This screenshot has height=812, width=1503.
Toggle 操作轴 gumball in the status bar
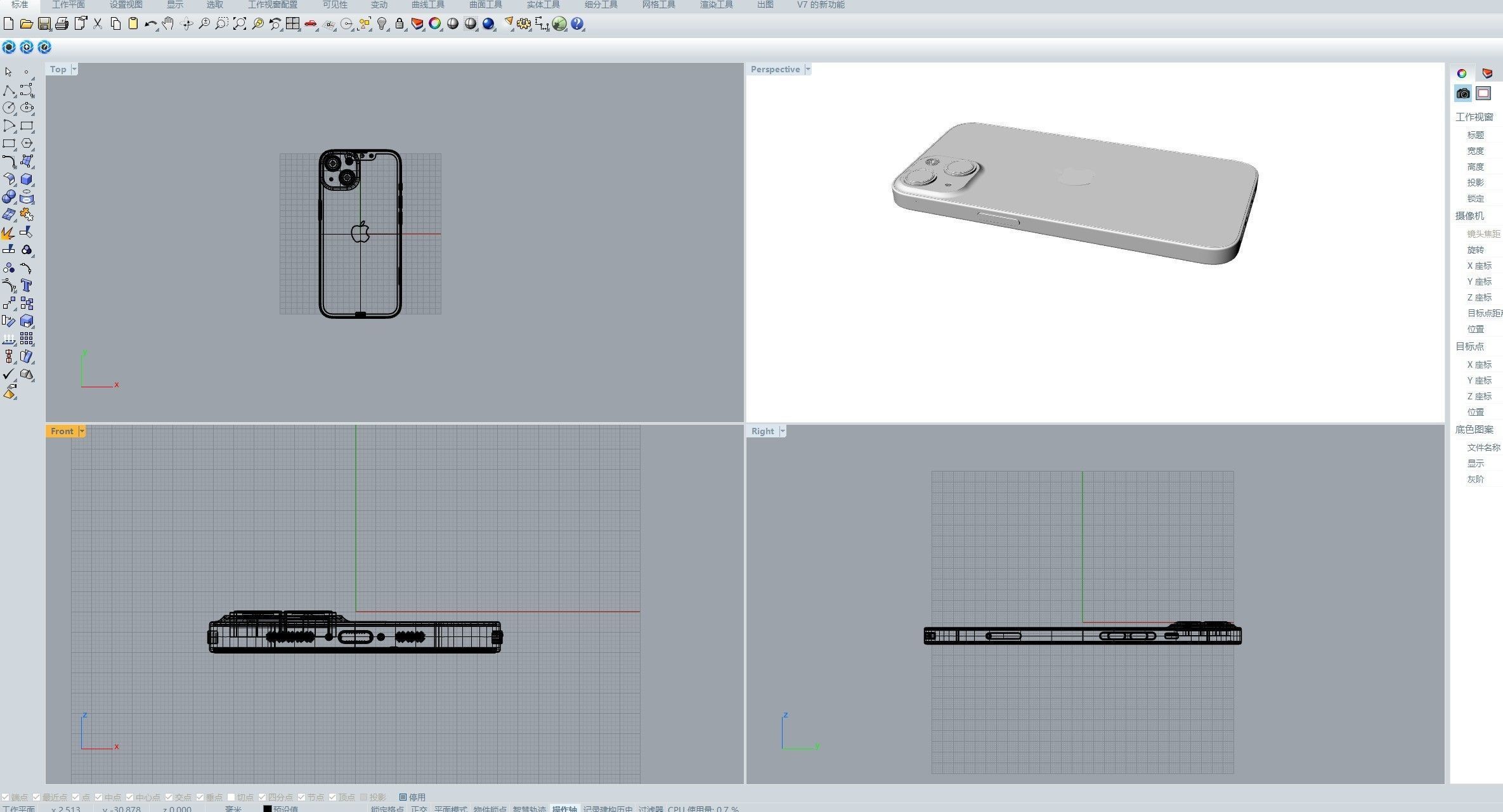pyautogui.click(x=564, y=809)
